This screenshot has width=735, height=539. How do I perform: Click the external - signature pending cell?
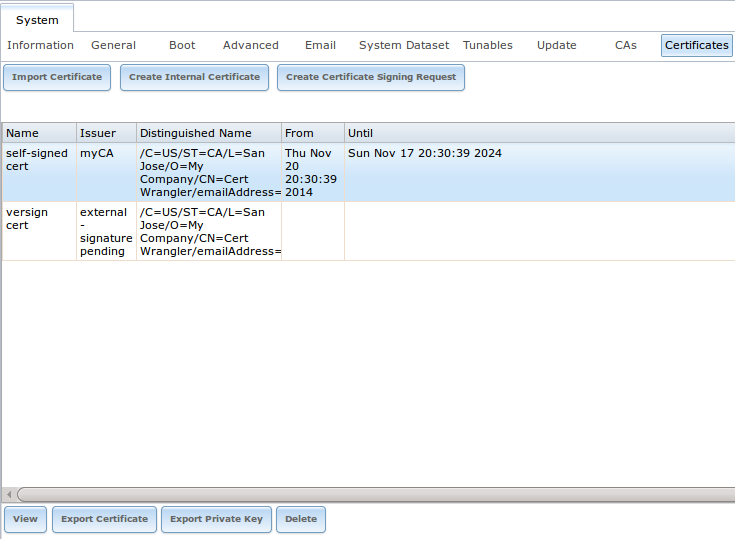tap(106, 231)
